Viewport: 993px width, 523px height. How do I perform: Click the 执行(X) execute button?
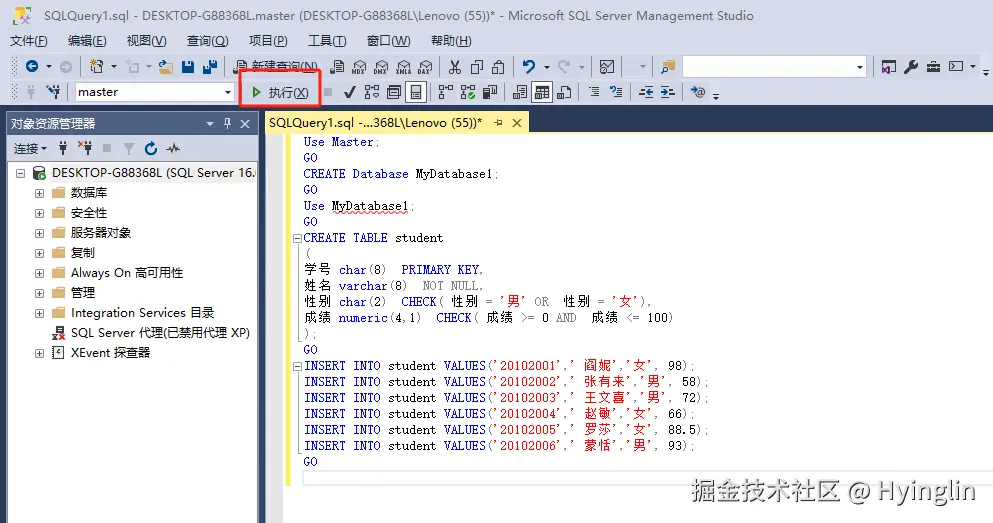280,92
